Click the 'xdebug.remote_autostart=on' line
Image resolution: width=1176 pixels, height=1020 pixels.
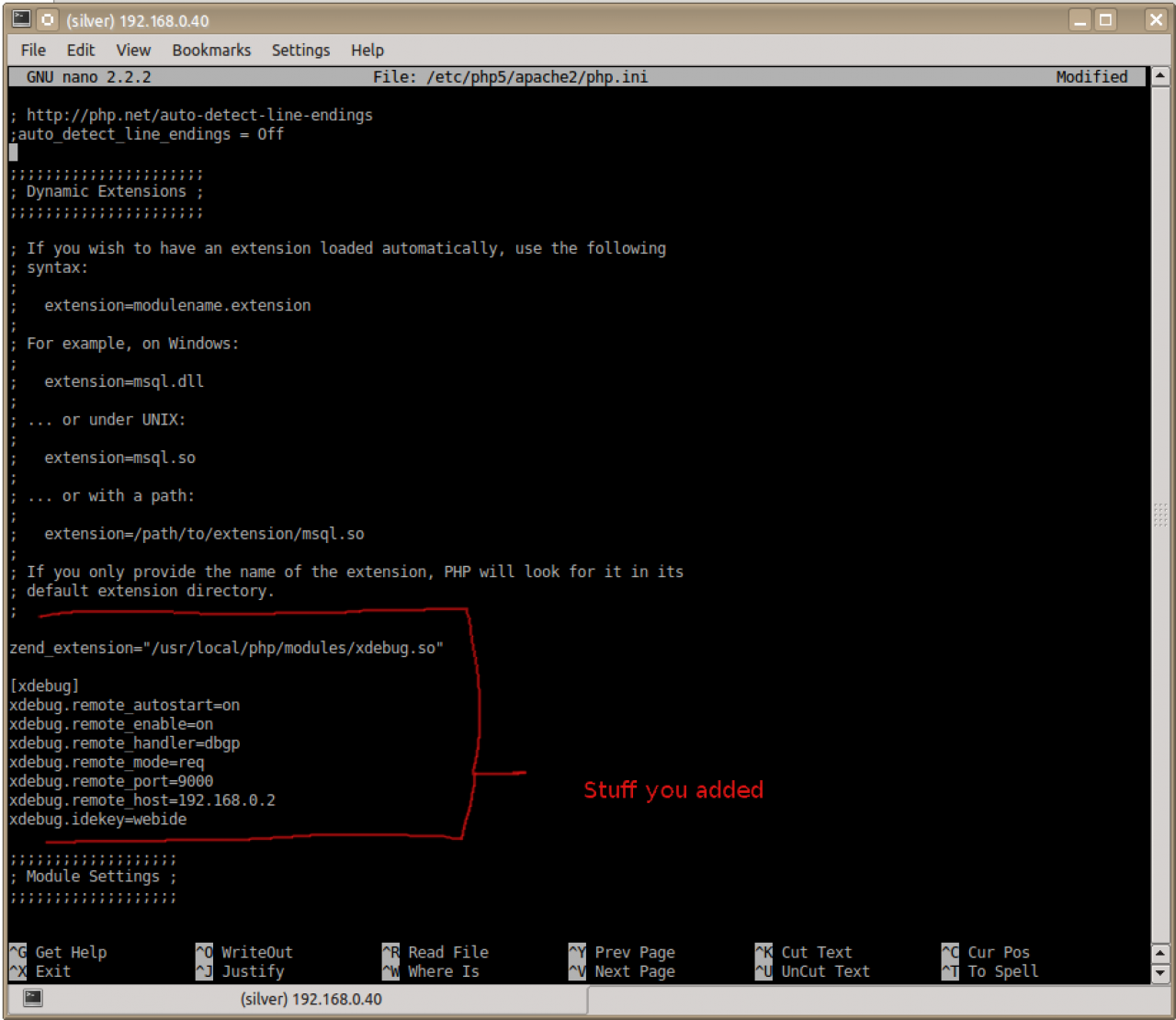(125, 705)
